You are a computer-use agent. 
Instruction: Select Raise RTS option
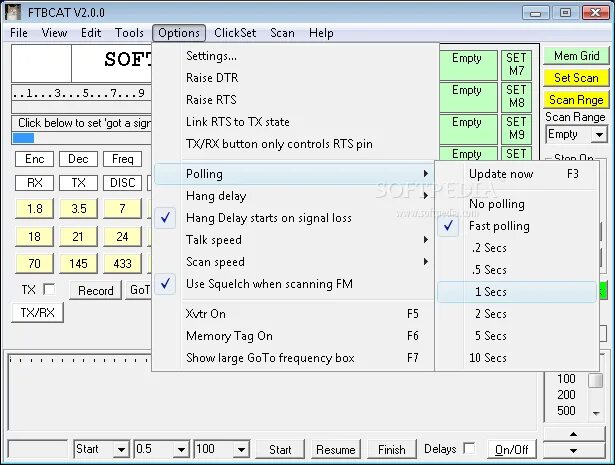295,100
